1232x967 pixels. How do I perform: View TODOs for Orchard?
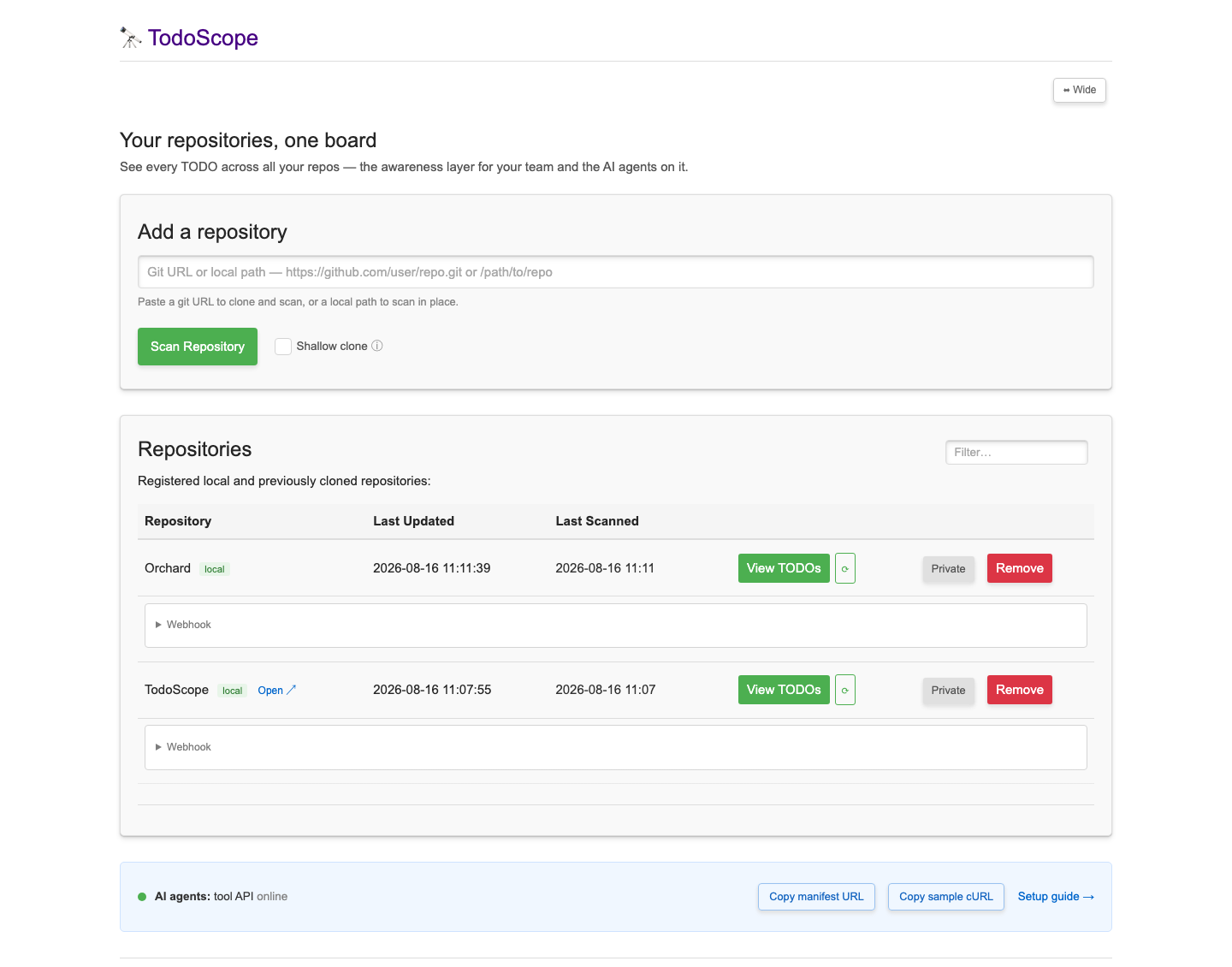784,568
